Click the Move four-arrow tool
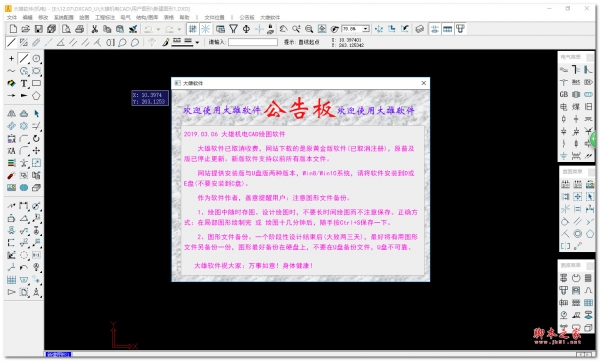 tap(36, 150)
